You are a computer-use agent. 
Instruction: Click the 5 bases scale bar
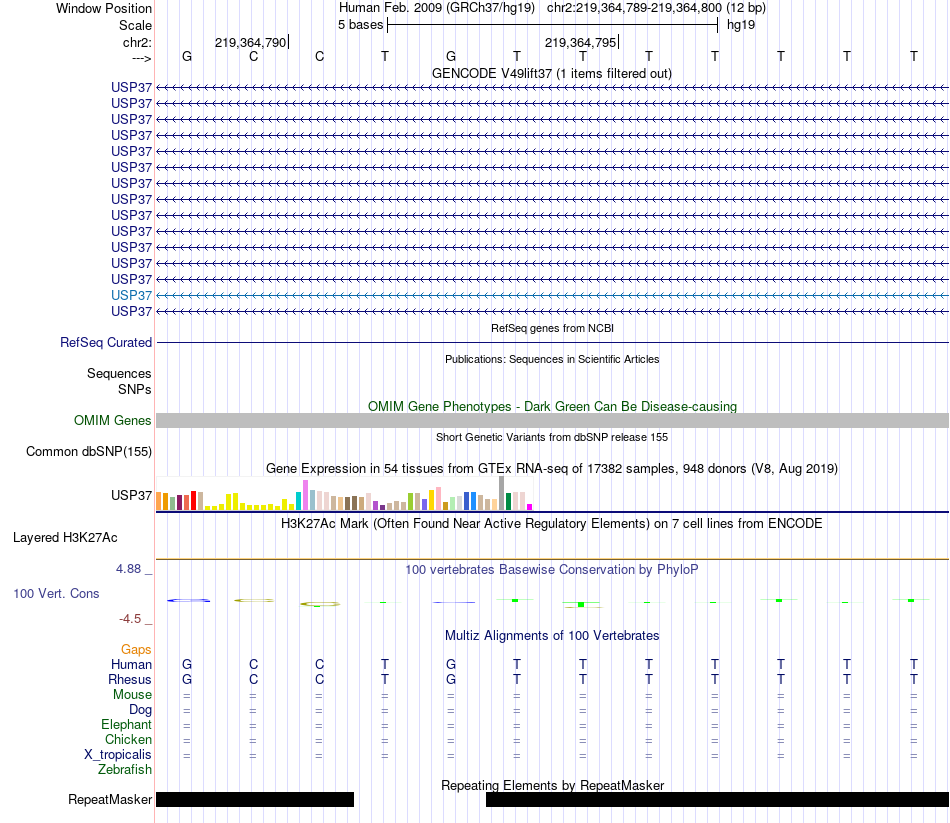click(553, 25)
